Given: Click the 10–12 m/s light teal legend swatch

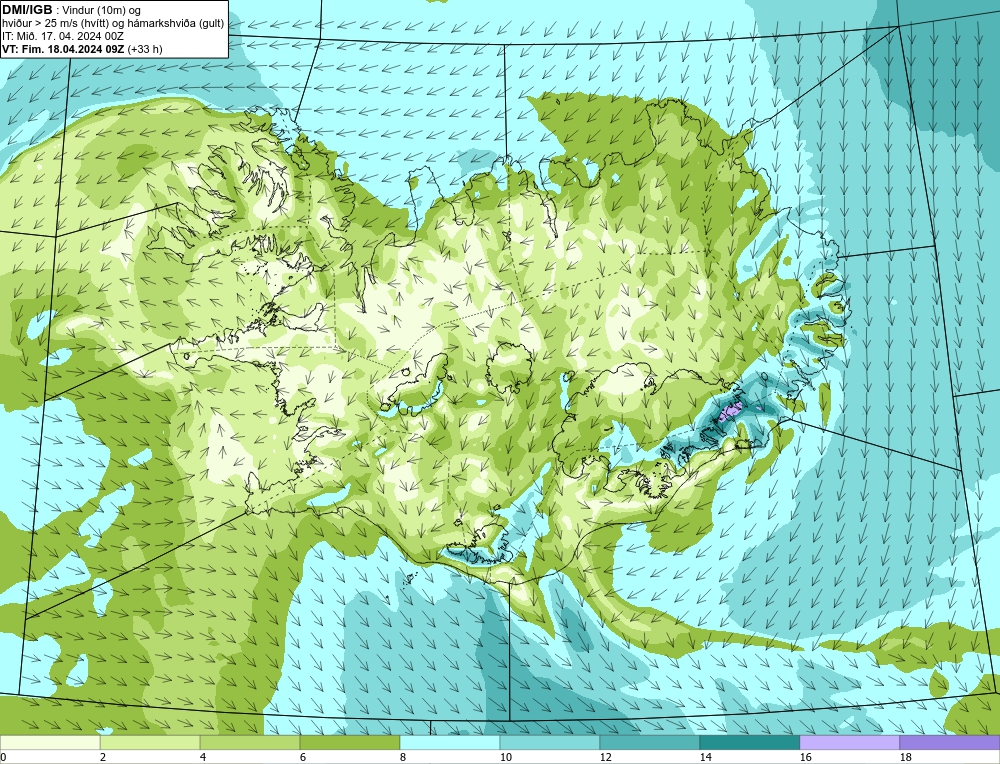Looking at the screenshot, I should pyautogui.click(x=550, y=742).
